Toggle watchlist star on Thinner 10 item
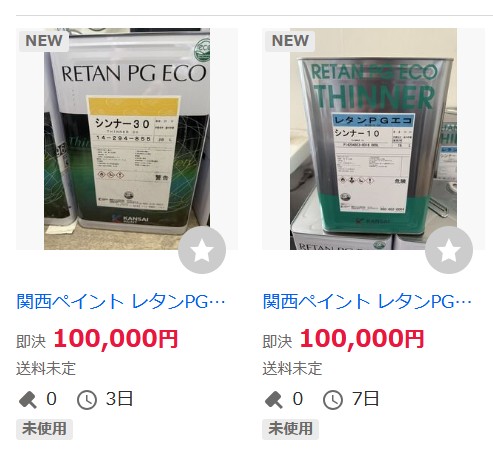The image size is (493, 451). point(449,250)
